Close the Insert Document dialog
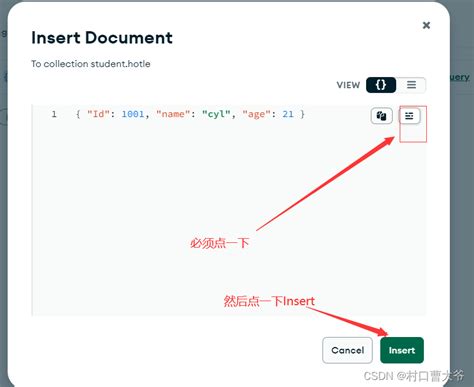This screenshot has height=387, width=474. (x=426, y=25)
